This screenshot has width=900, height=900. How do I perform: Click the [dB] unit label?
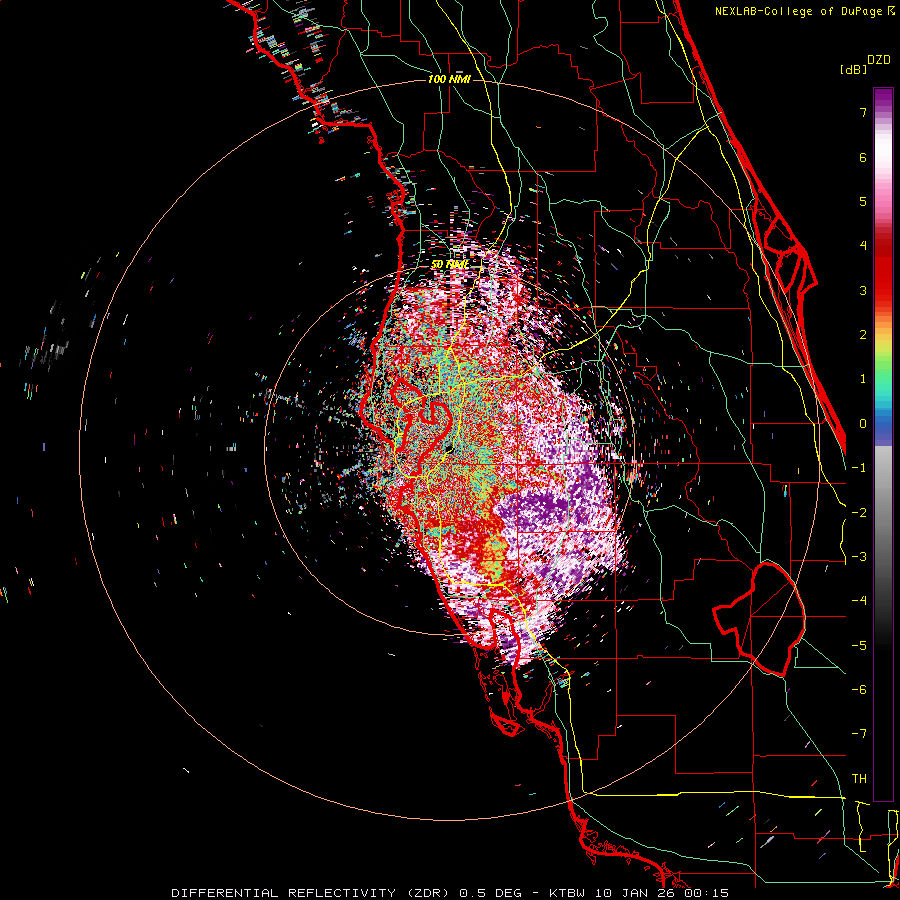[853, 69]
